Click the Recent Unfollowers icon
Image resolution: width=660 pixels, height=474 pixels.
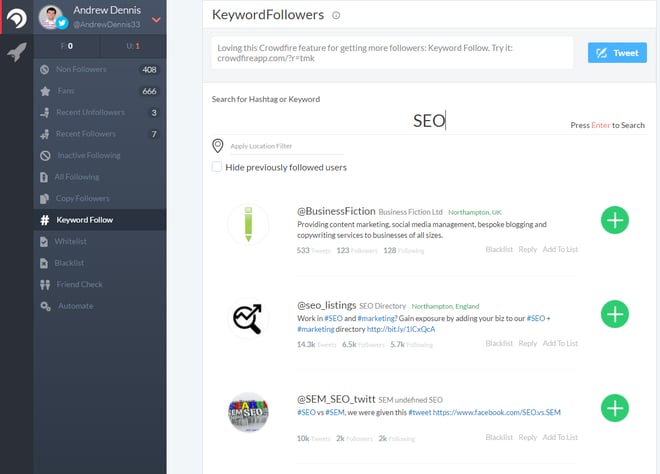(x=45, y=112)
